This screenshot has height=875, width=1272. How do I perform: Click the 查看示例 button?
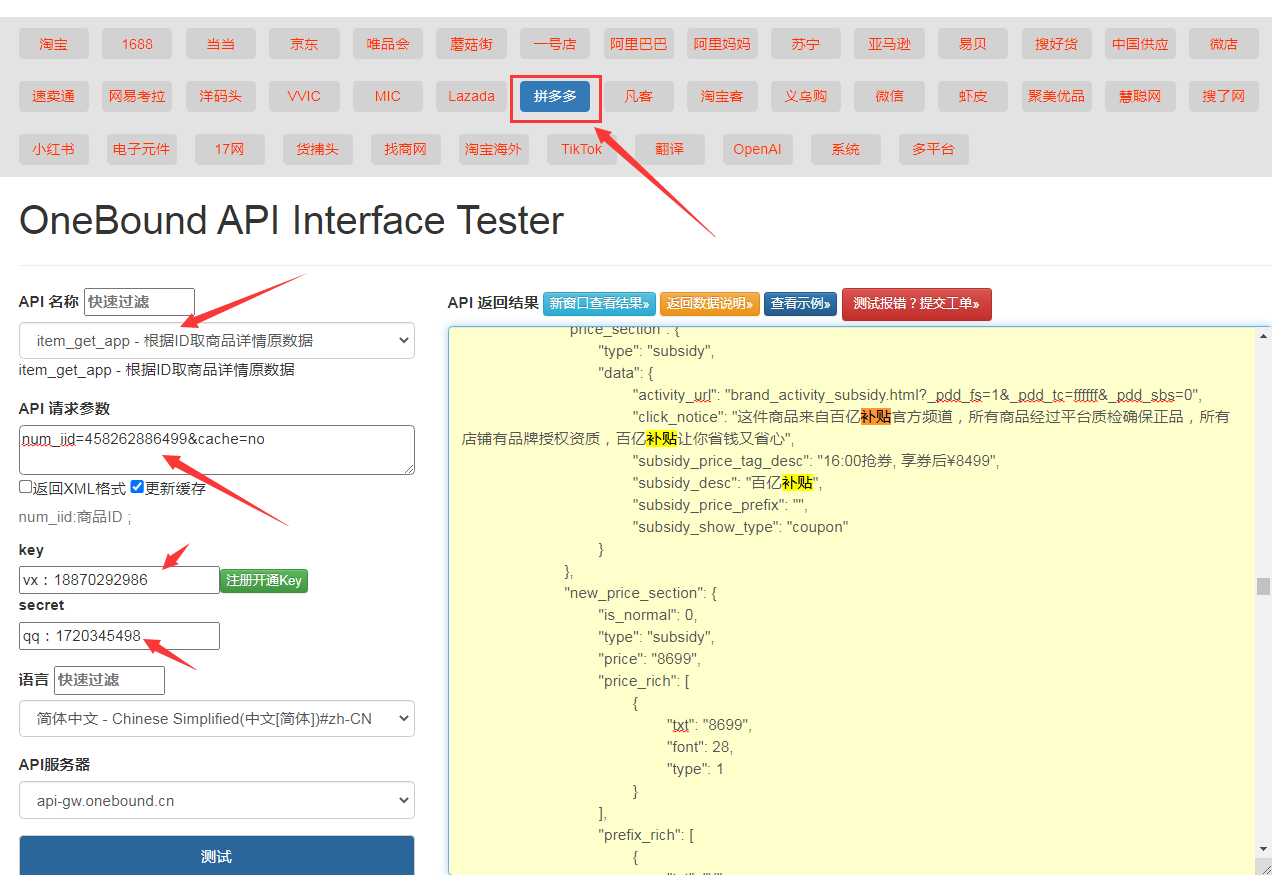(800, 304)
